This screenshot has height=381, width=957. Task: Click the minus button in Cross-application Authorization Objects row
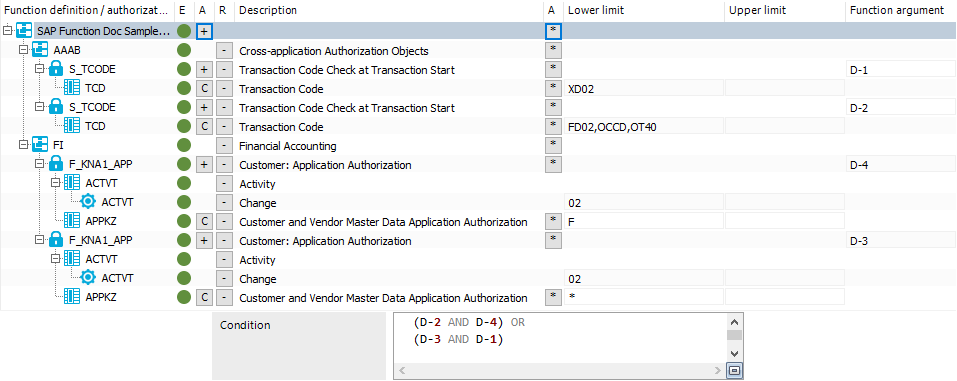click(225, 51)
